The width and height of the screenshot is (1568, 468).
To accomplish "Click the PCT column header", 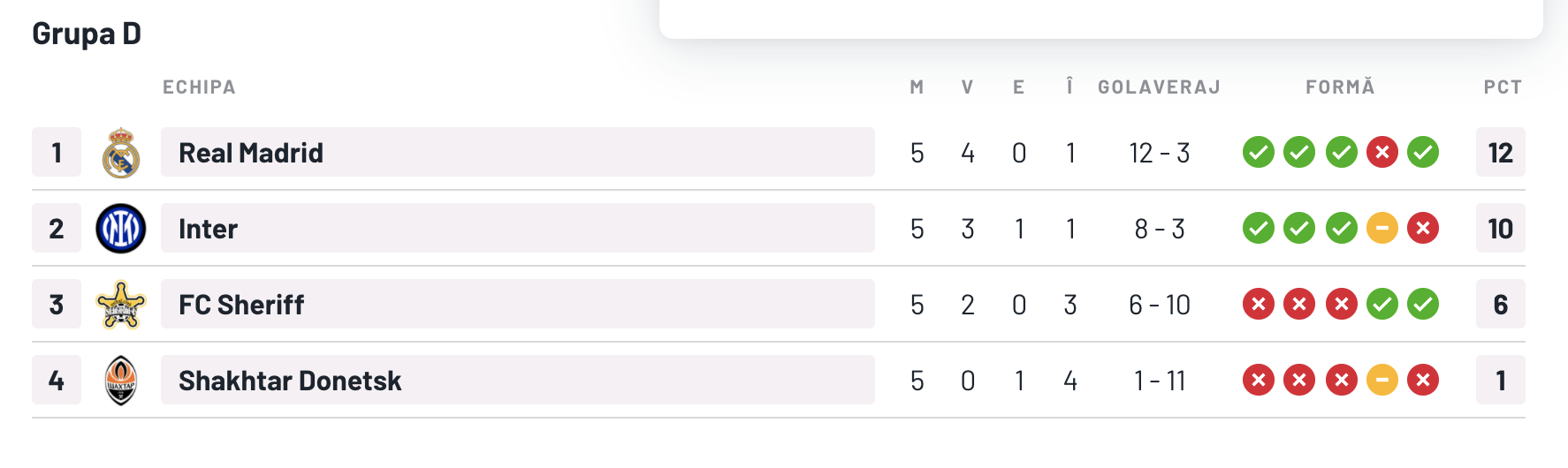I will 1503,87.
